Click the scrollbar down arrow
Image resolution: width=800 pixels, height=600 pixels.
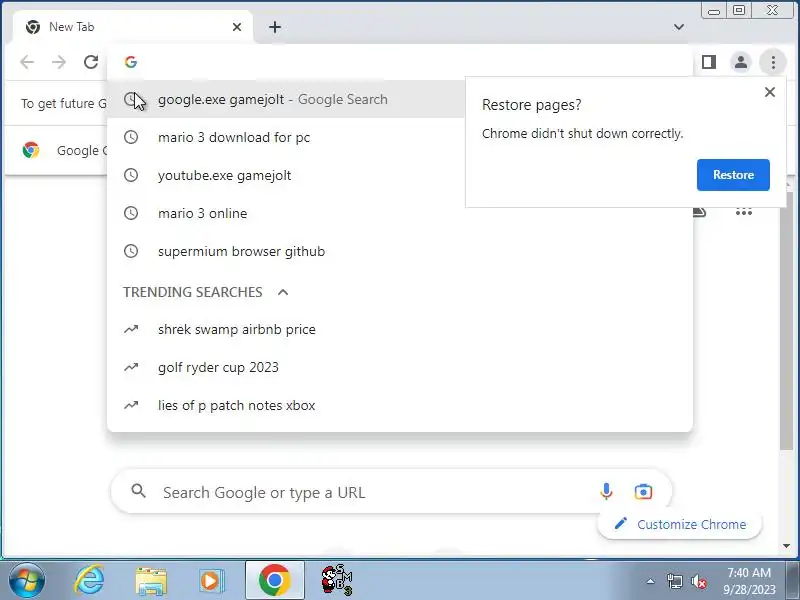(786, 546)
